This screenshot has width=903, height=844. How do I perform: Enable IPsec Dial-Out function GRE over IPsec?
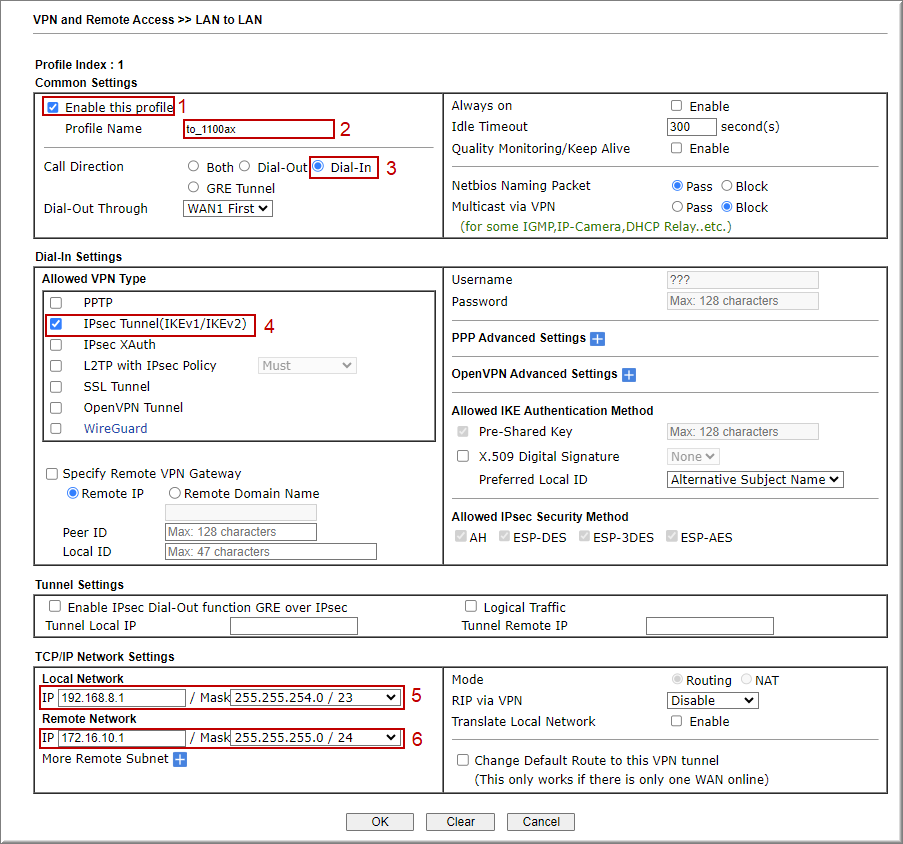[55, 606]
